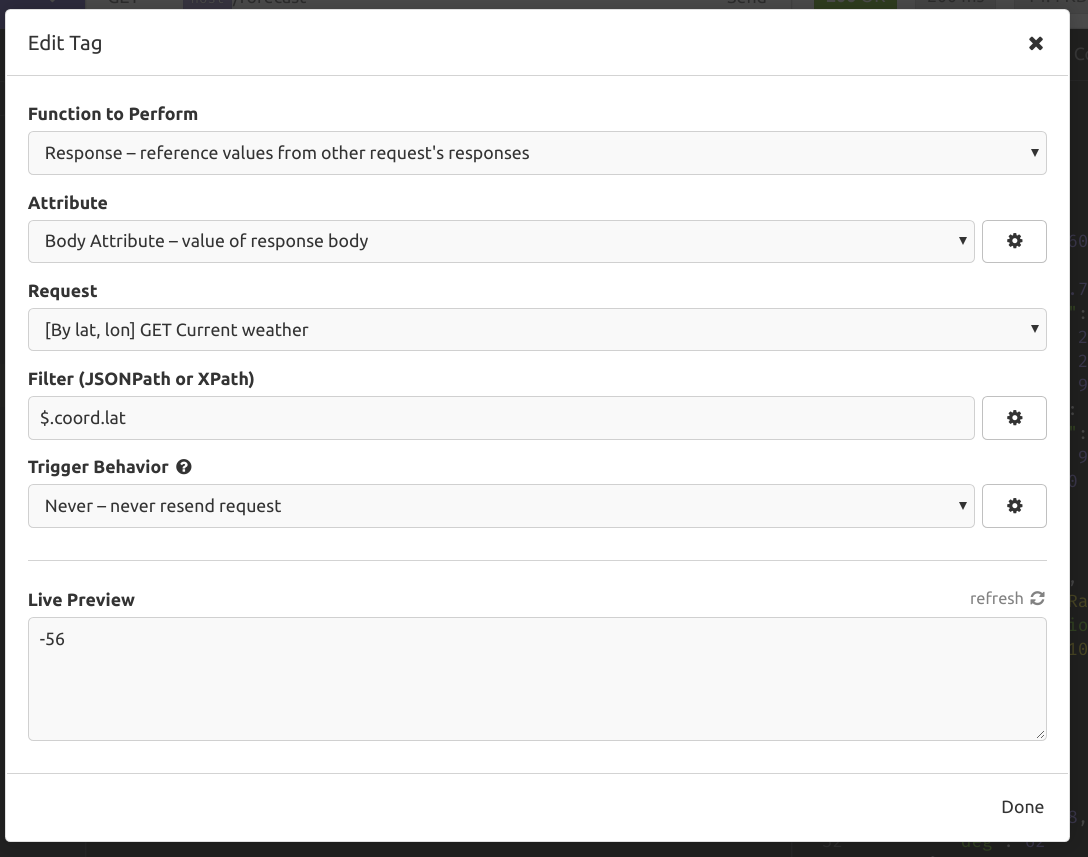Click the help icon beside Trigger Behavior

pos(186,466)
